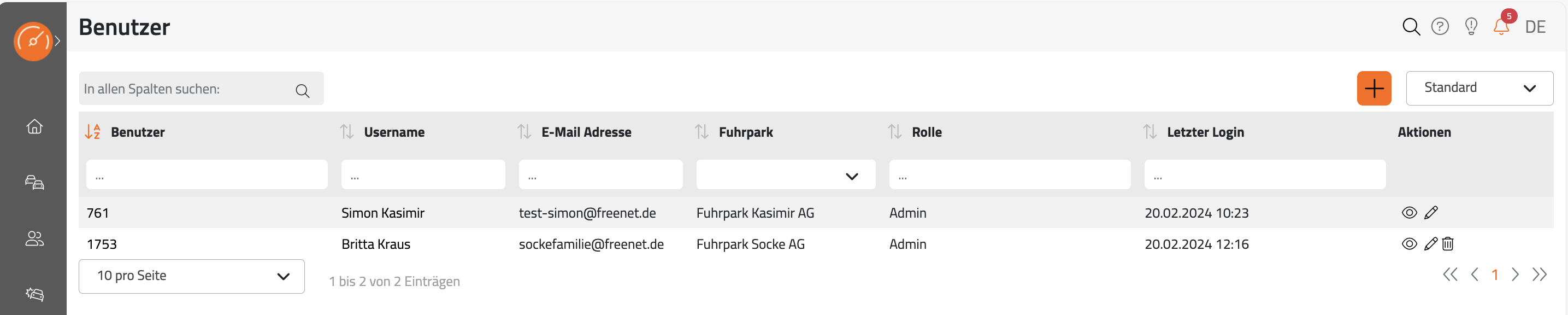Click the In allen Spalten suchen field
Viewport: 1568px width, 315px height.
(201, 89)
